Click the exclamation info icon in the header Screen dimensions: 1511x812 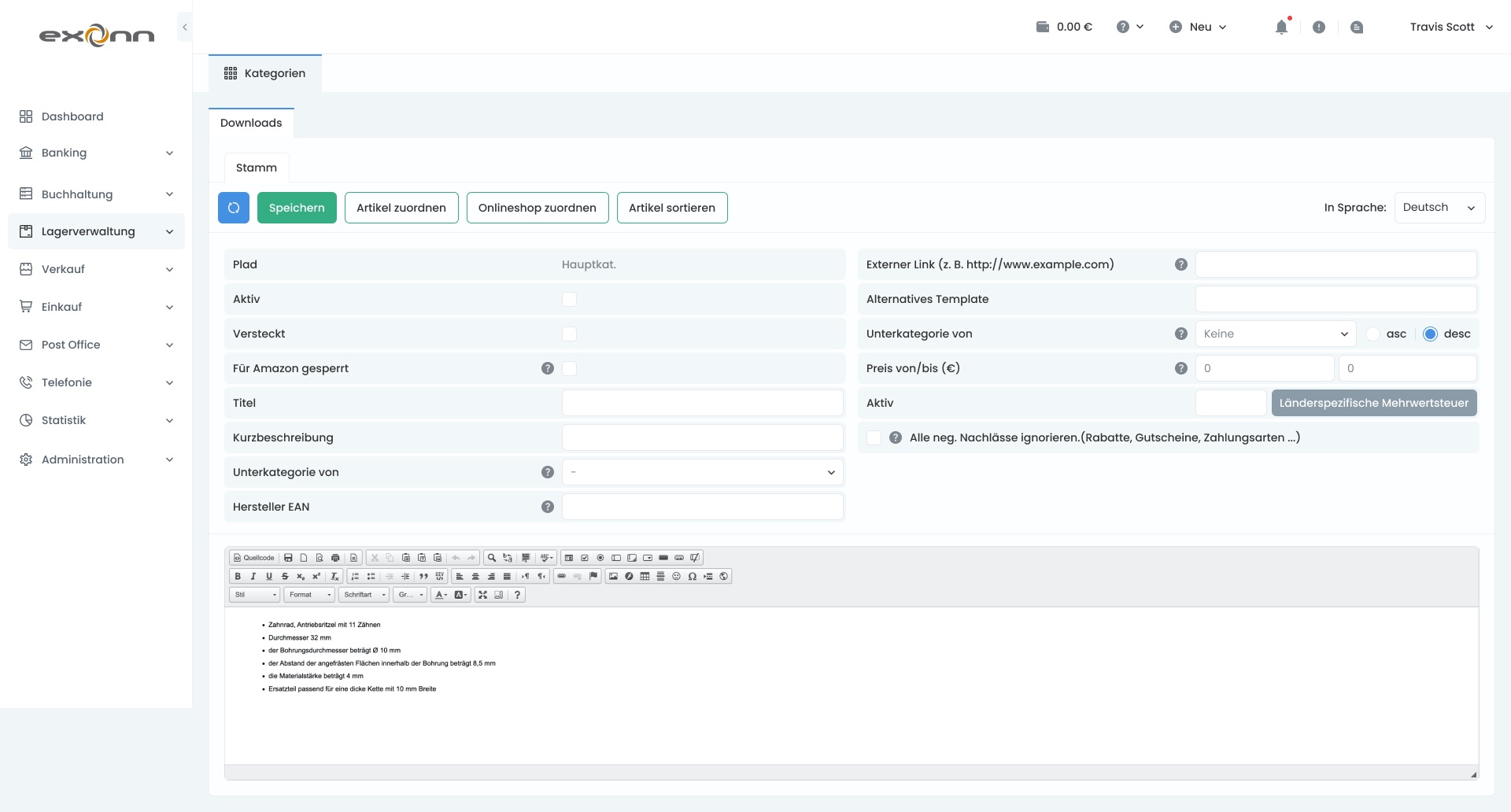(1319, 27)
